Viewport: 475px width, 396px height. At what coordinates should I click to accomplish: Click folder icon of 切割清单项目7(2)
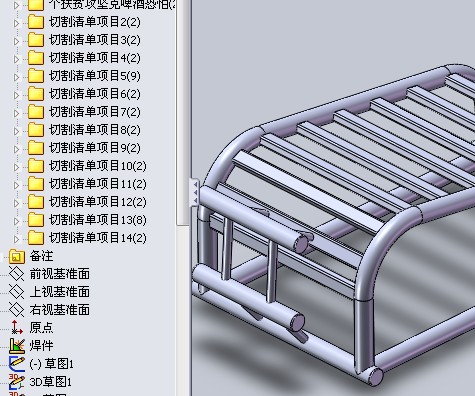tap(36, 112)
